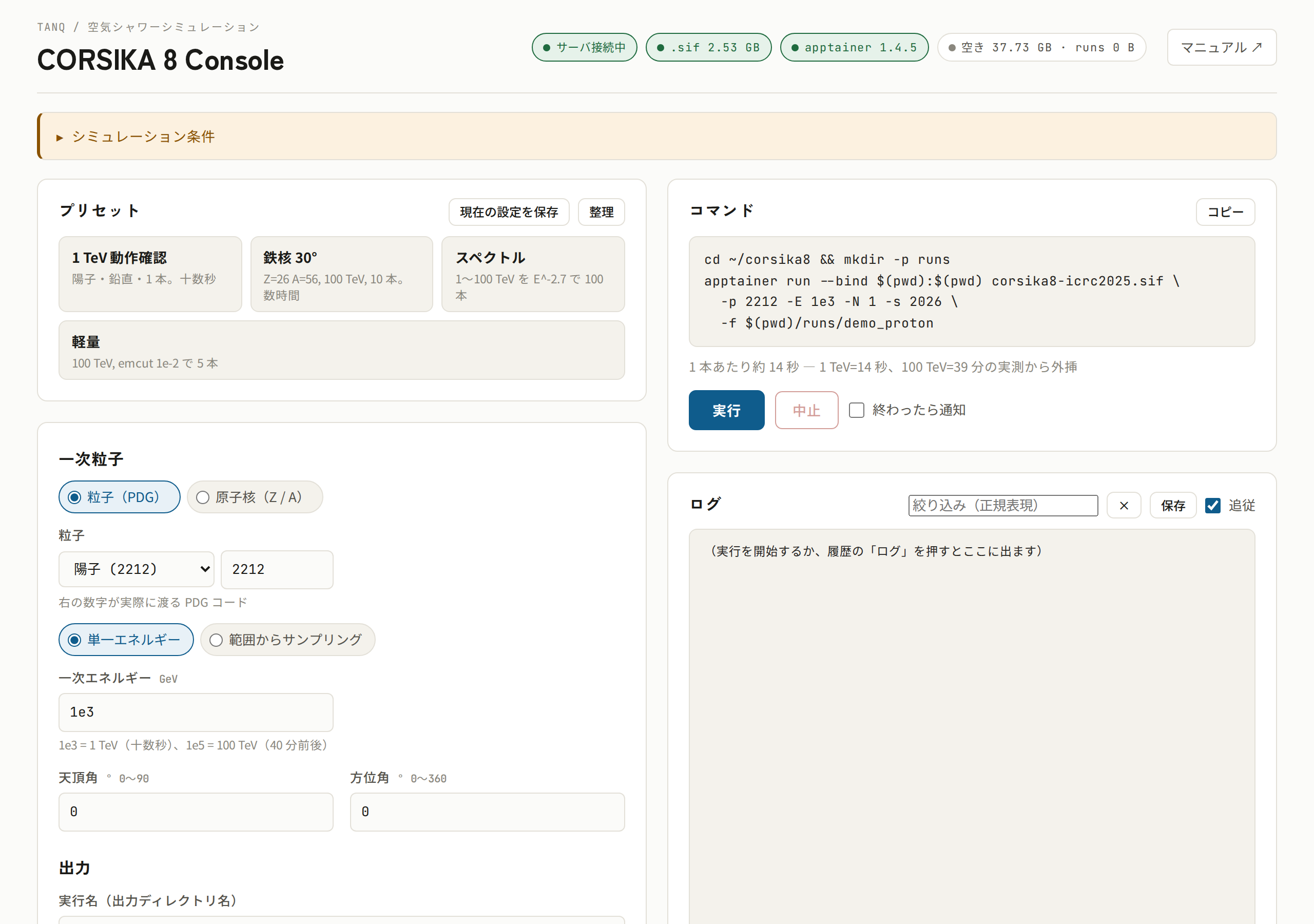Click the apptainer 1.4.5 status badge
The image size is (1314, 924).
tap(854, 48)
